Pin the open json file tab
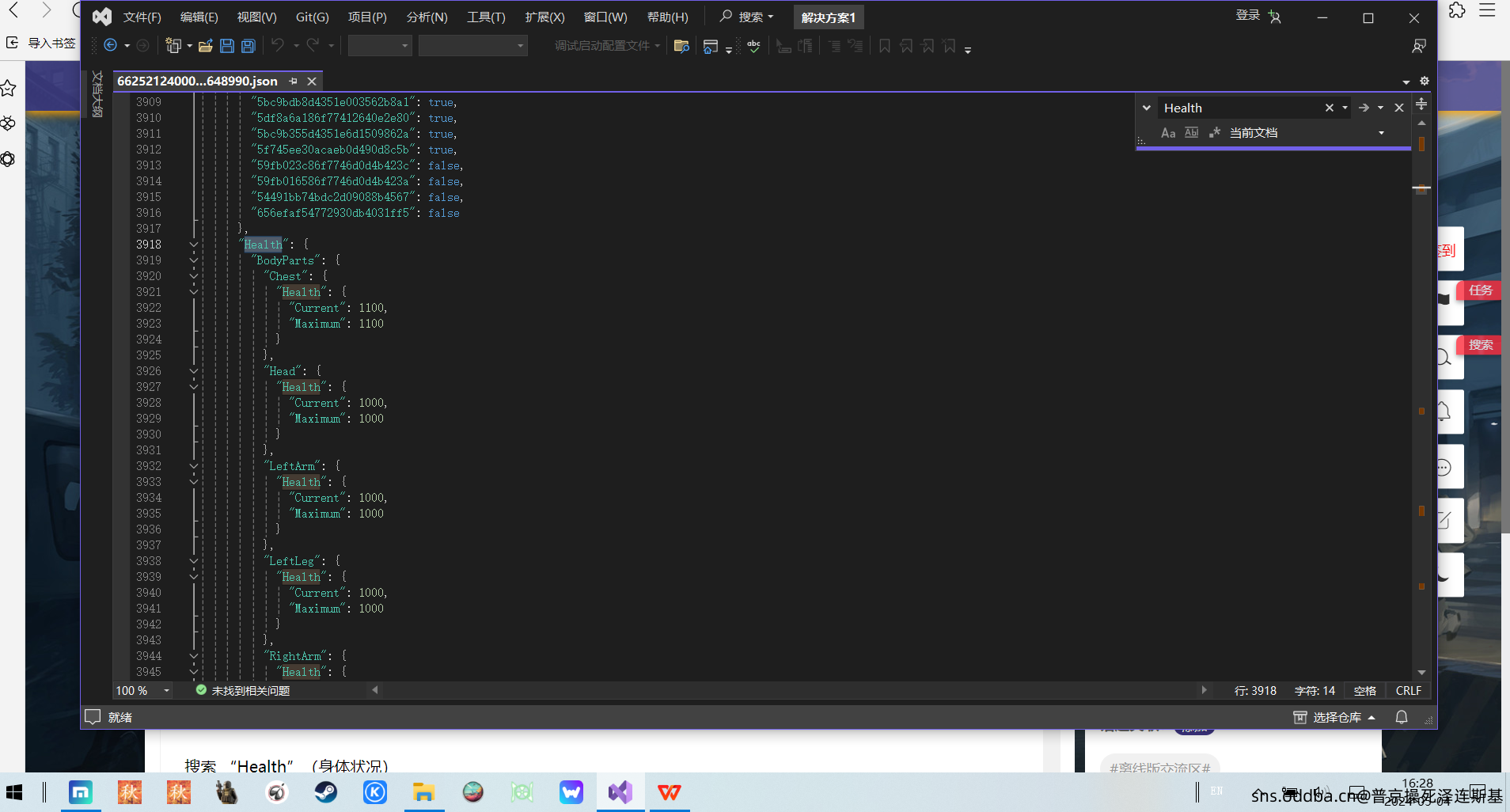The height and width of the screenshot is (812, 1510). 294,82
